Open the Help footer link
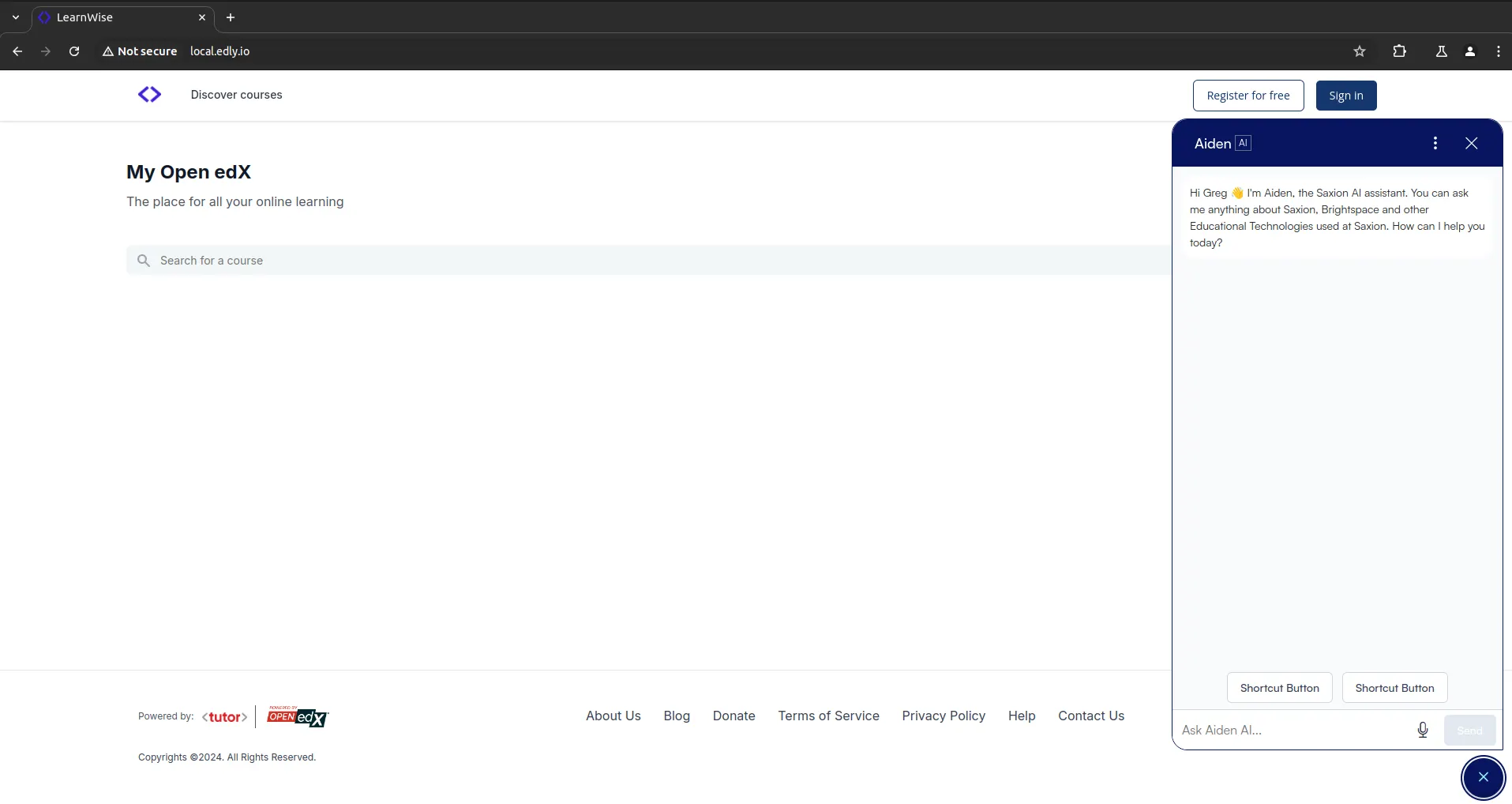Screen dimensions: 1512x804 point(1022,716)
